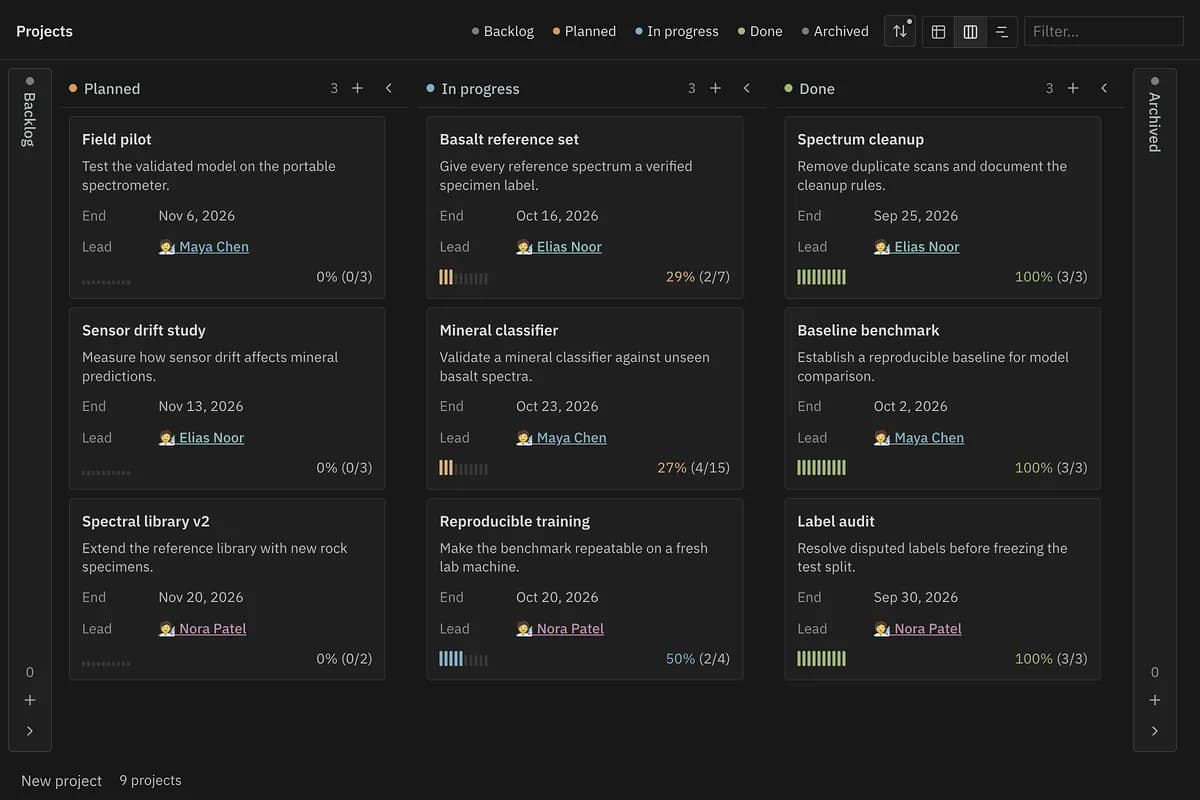Viewport: 1200px width, 800px height.
Task: Switch to table view layout
Action: tap(938, 31)
